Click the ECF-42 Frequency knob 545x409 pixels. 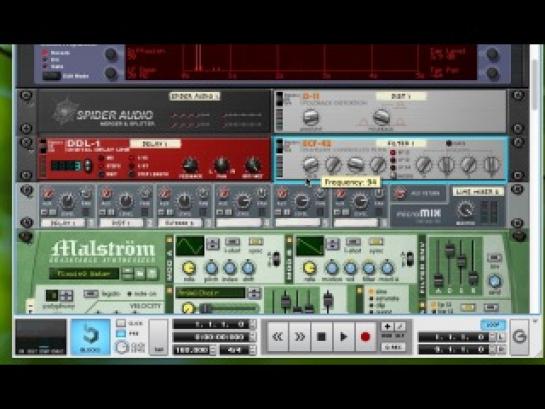pos(310,165)
